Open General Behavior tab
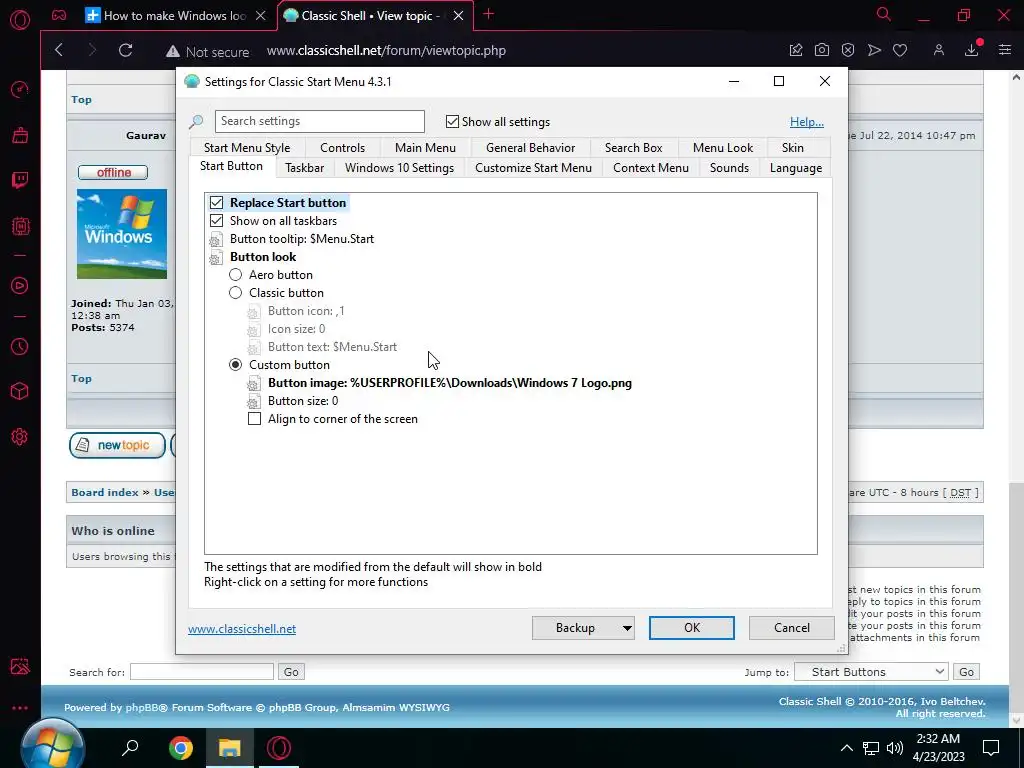The height and width of the screenshot is (768, 1024). 530,148
